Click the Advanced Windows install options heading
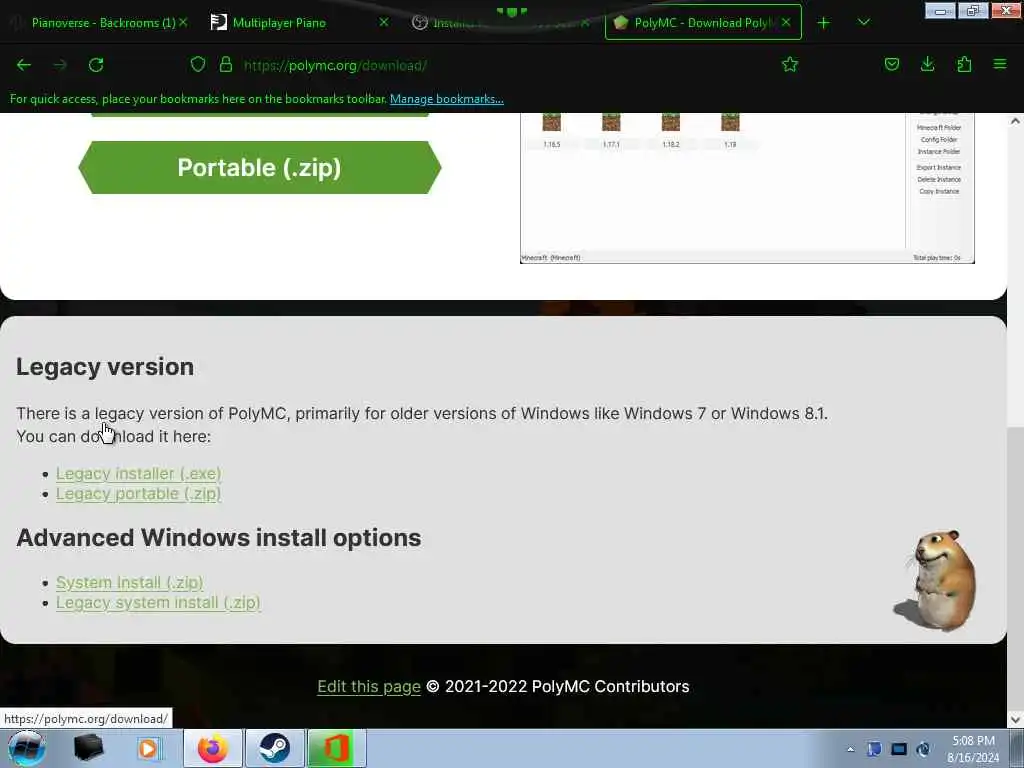This screenshot has width=1024, height=768. (219, 538)
